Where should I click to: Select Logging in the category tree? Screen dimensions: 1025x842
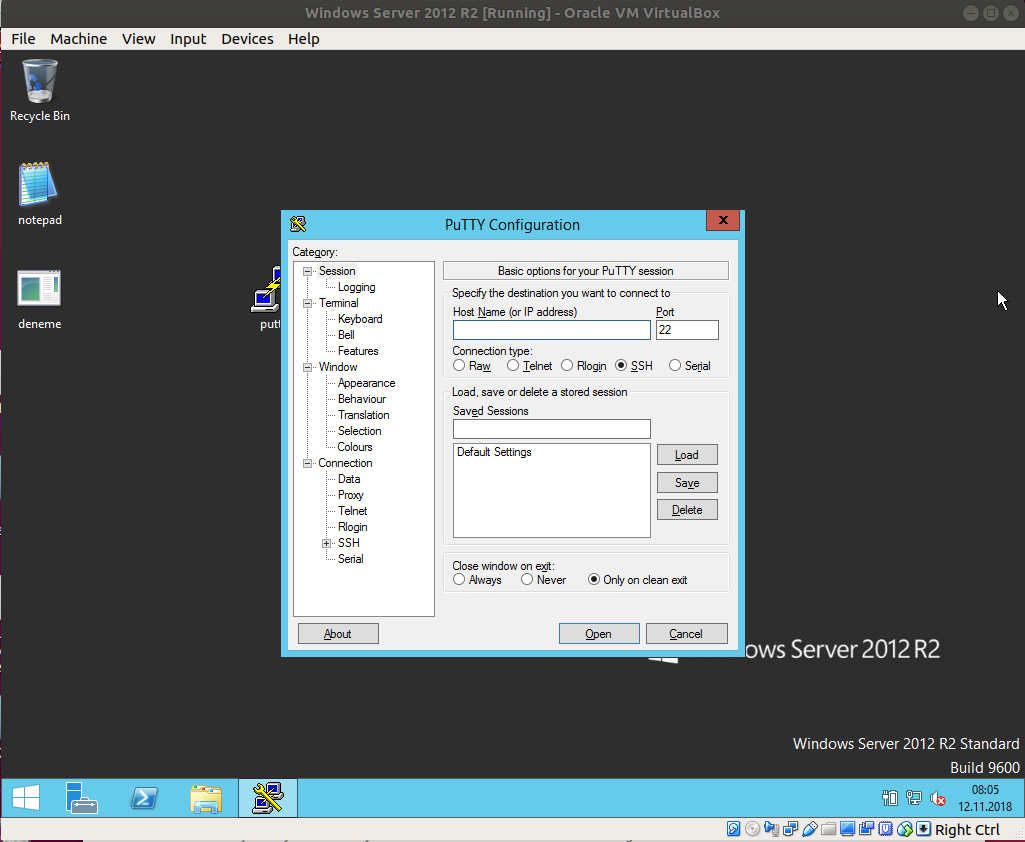(356, 287)
